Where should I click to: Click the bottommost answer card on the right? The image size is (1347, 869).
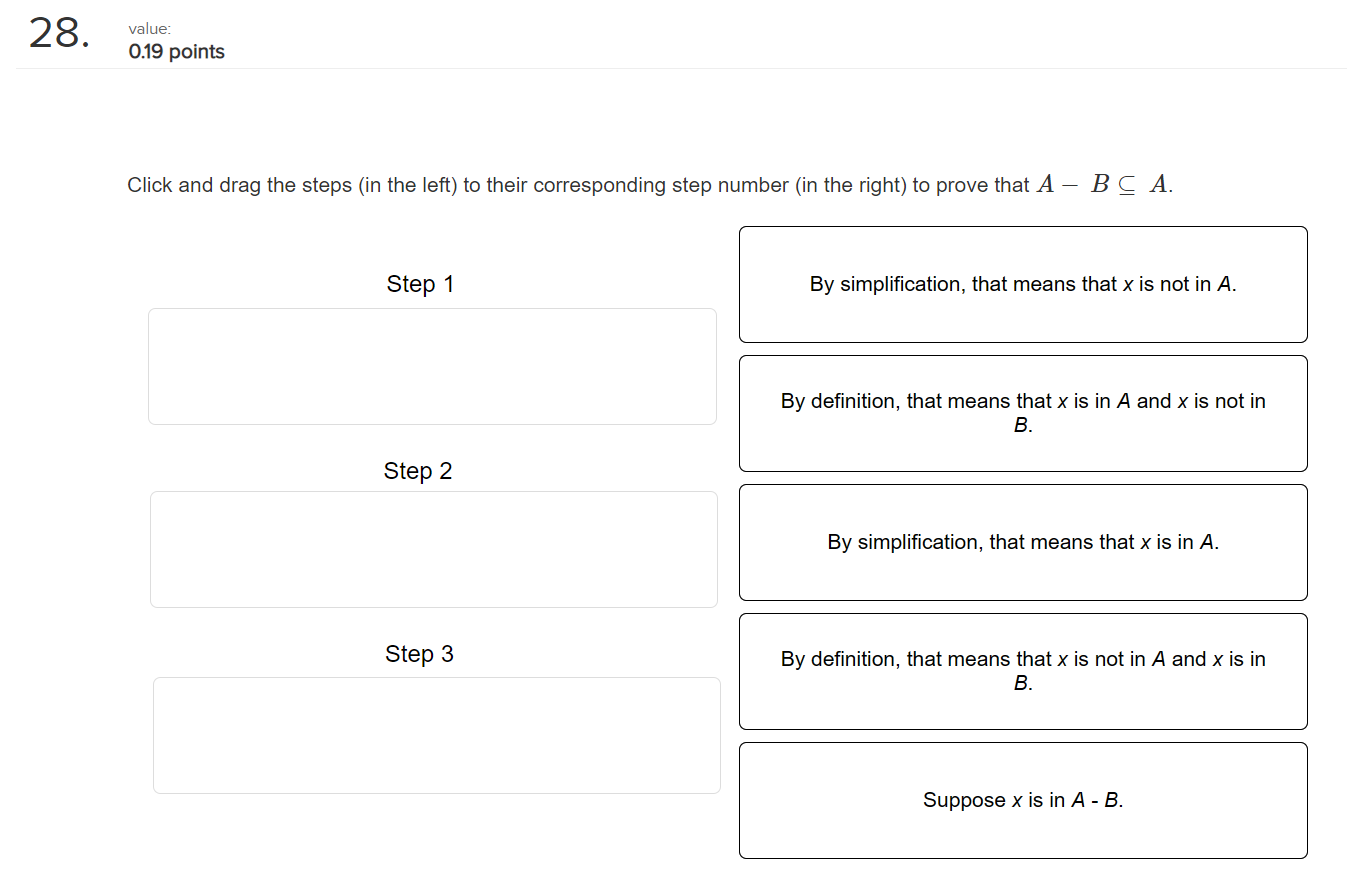[x=1022, y=800]
